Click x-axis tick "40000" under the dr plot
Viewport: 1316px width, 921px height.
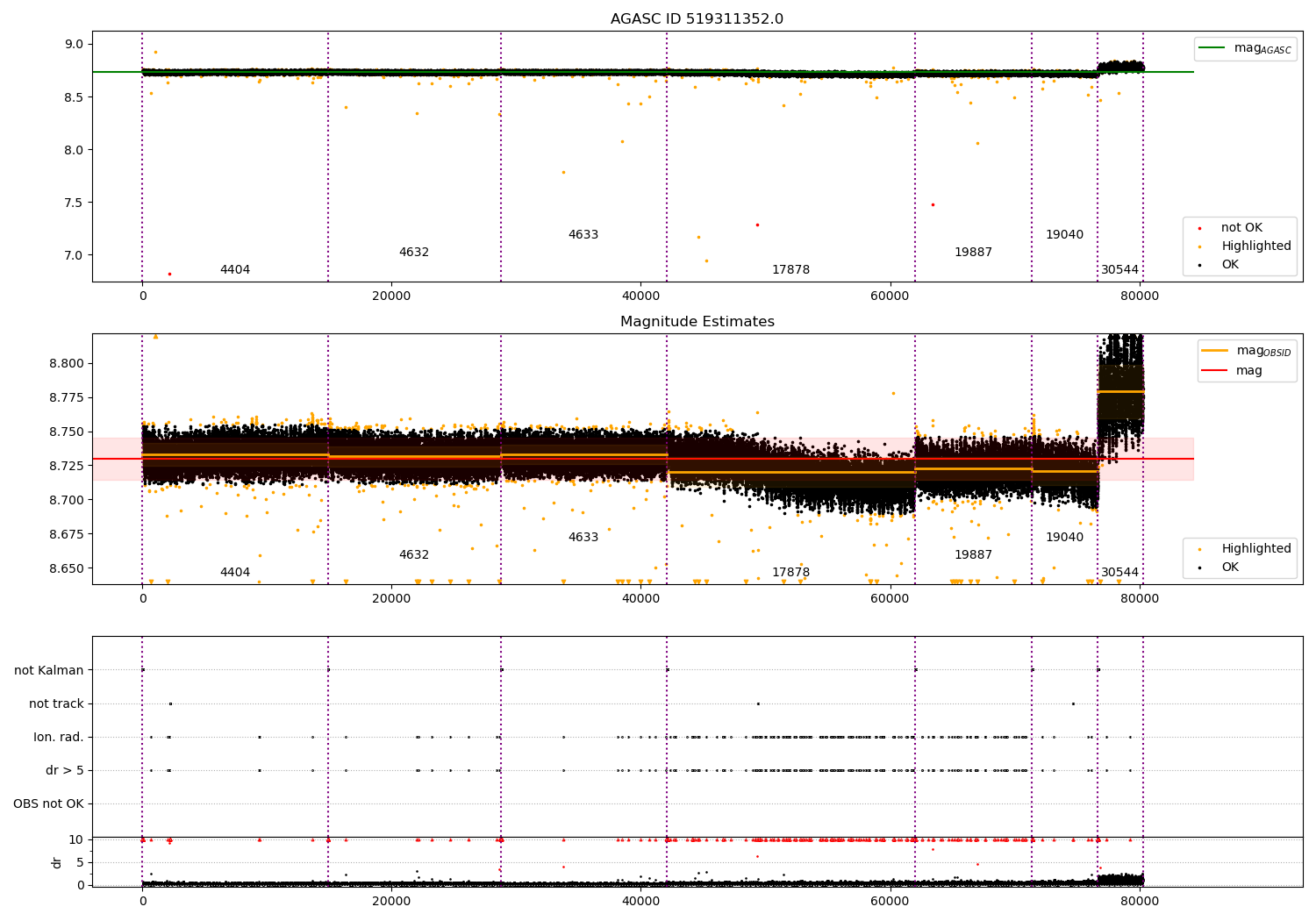tap(640, 901)
